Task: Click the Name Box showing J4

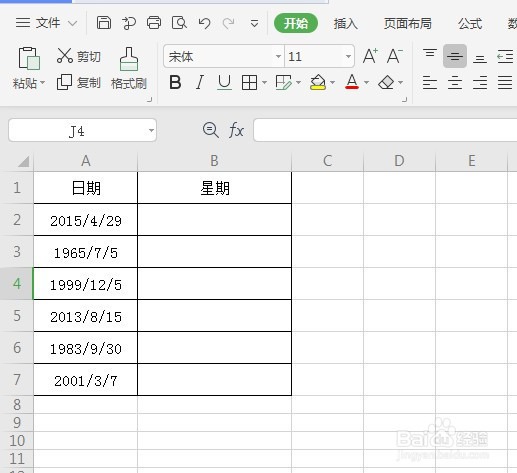Action: [76, 130]
